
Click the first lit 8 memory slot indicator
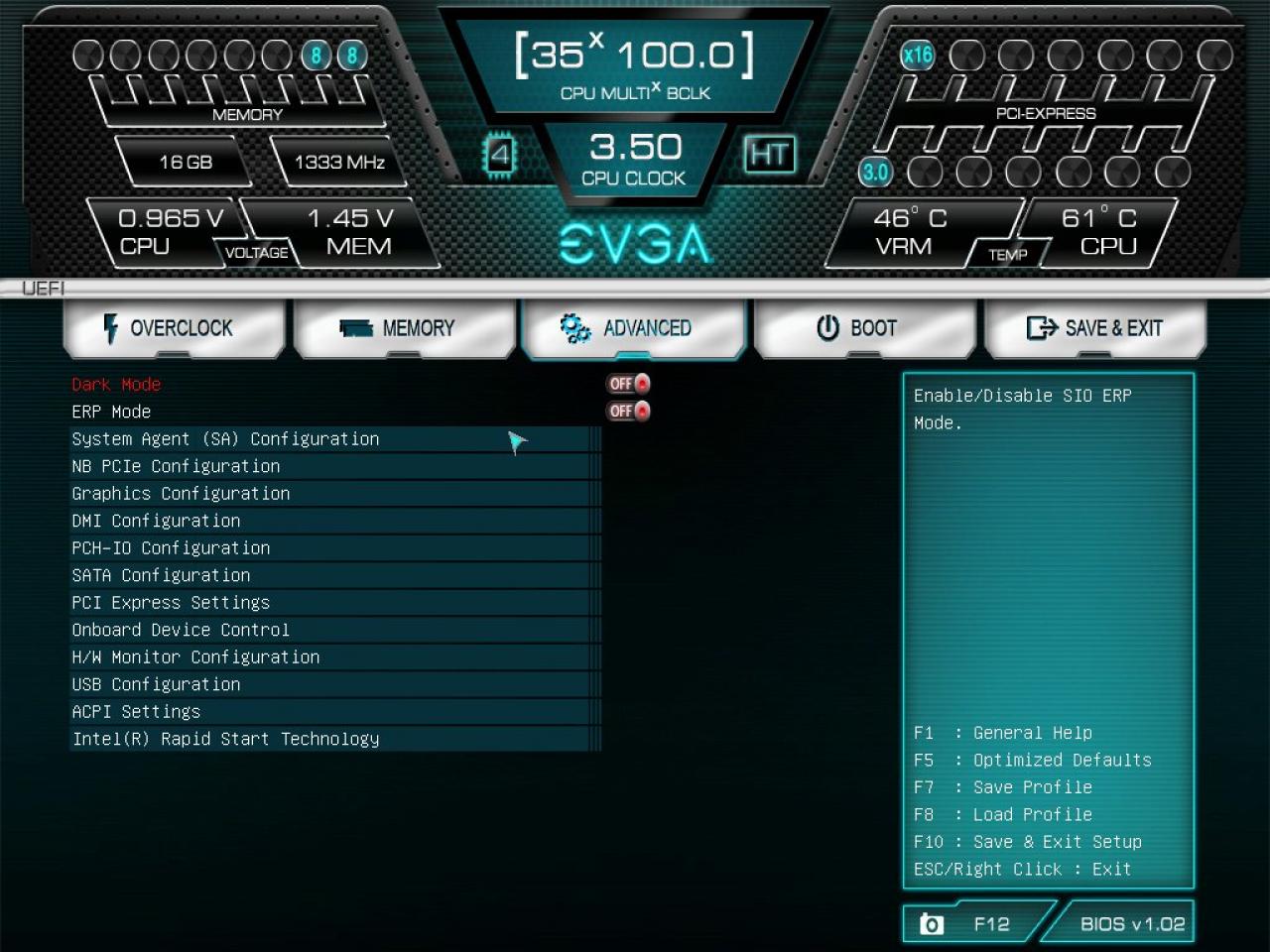316,56
